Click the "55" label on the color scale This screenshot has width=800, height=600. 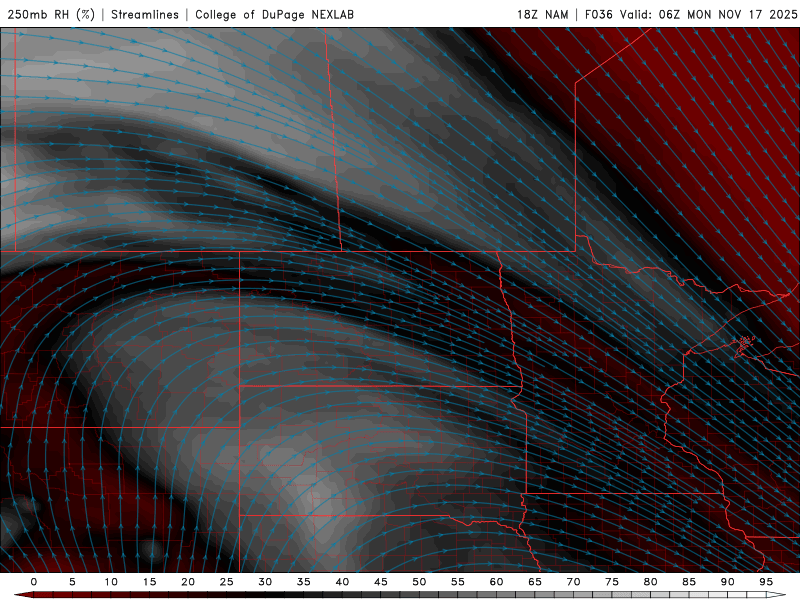(458, 582)
